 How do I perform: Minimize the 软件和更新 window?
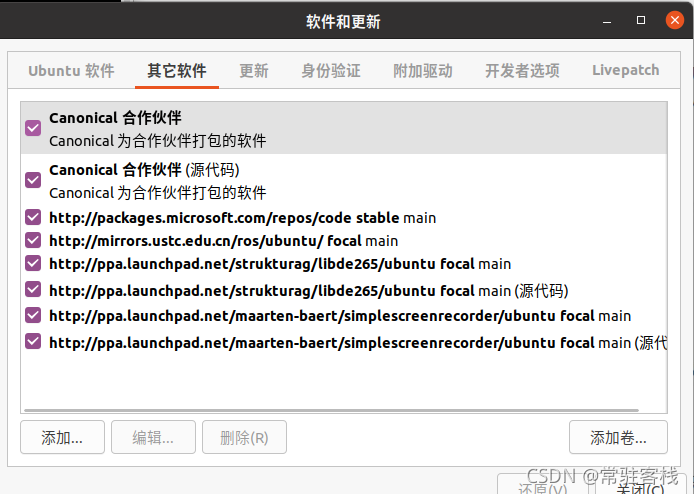(x=607, y=20)
